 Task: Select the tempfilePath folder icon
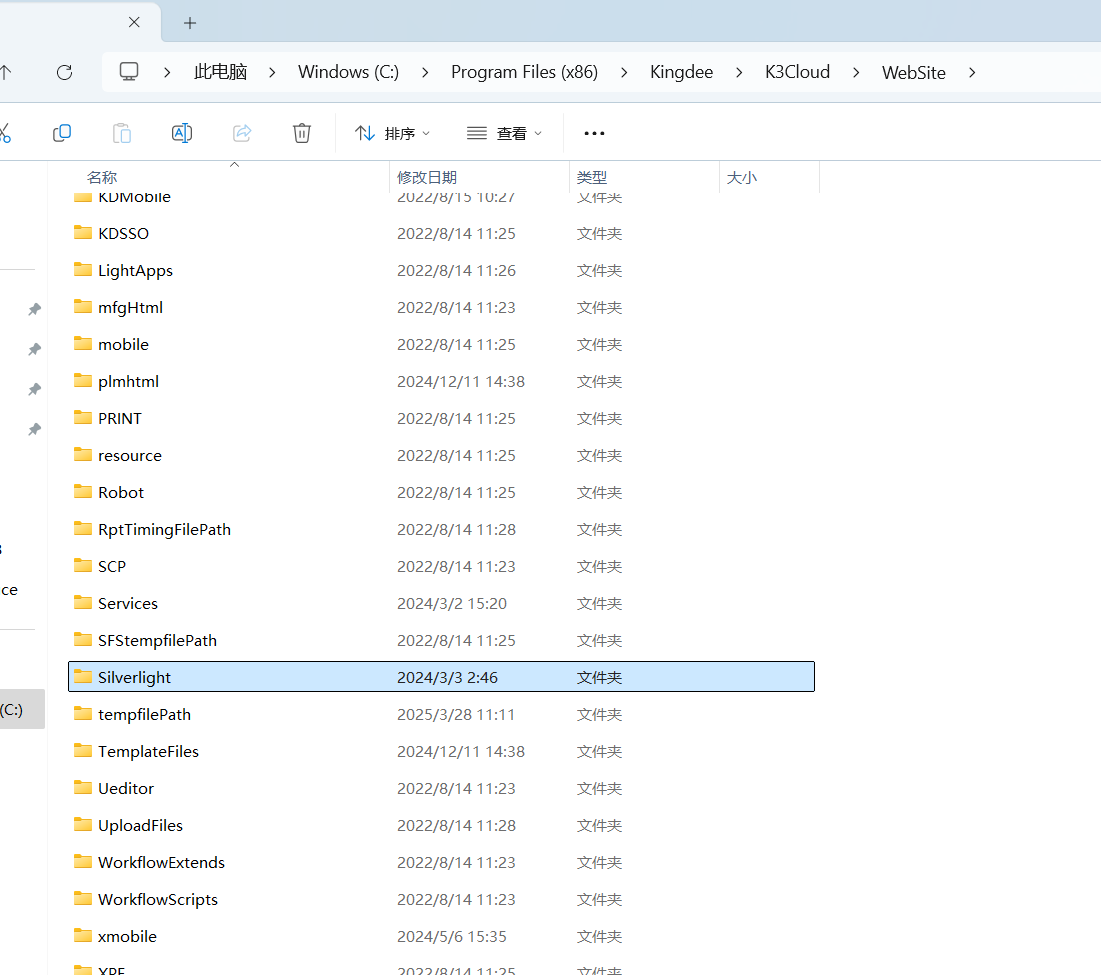(83, 714)
